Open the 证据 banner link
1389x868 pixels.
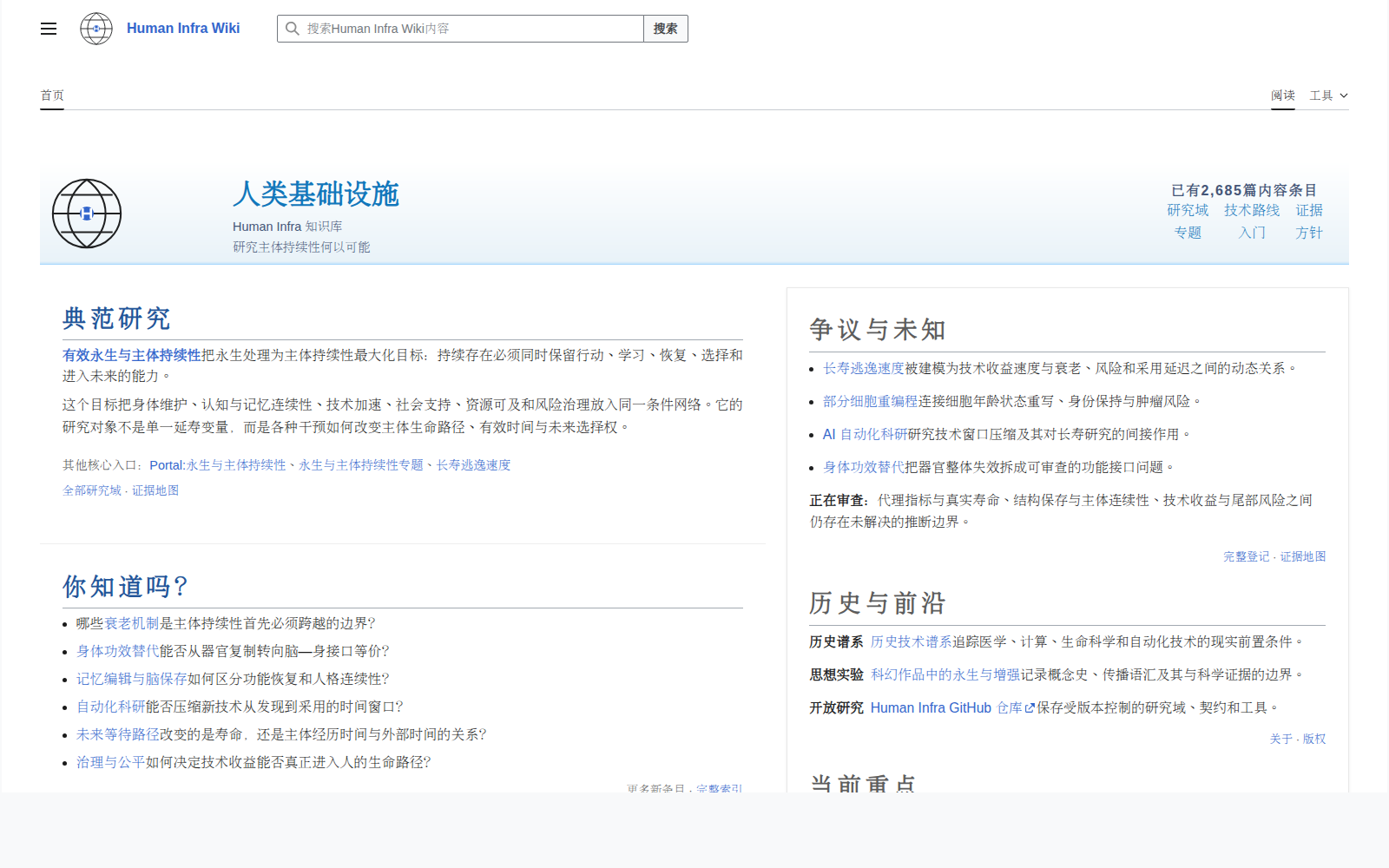tap(1309, 210)
